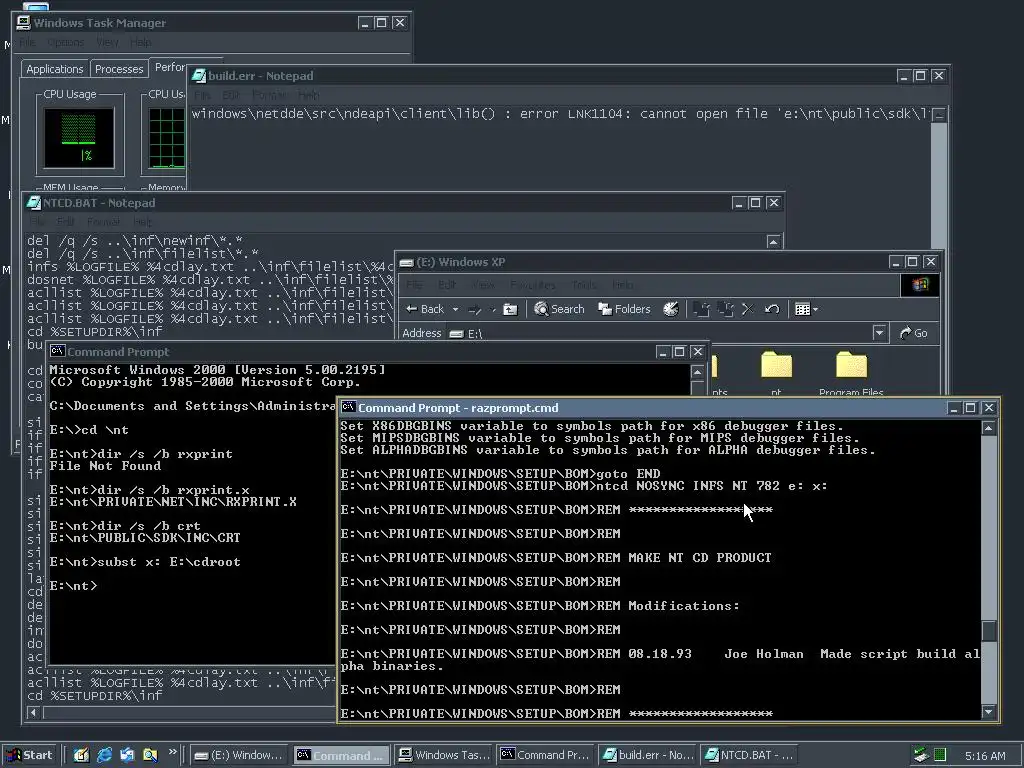Viewport: 1024px width, 768px height.
Task: Switch to the Performance tab in Task Manager
Action: click(x=168, y=67)
